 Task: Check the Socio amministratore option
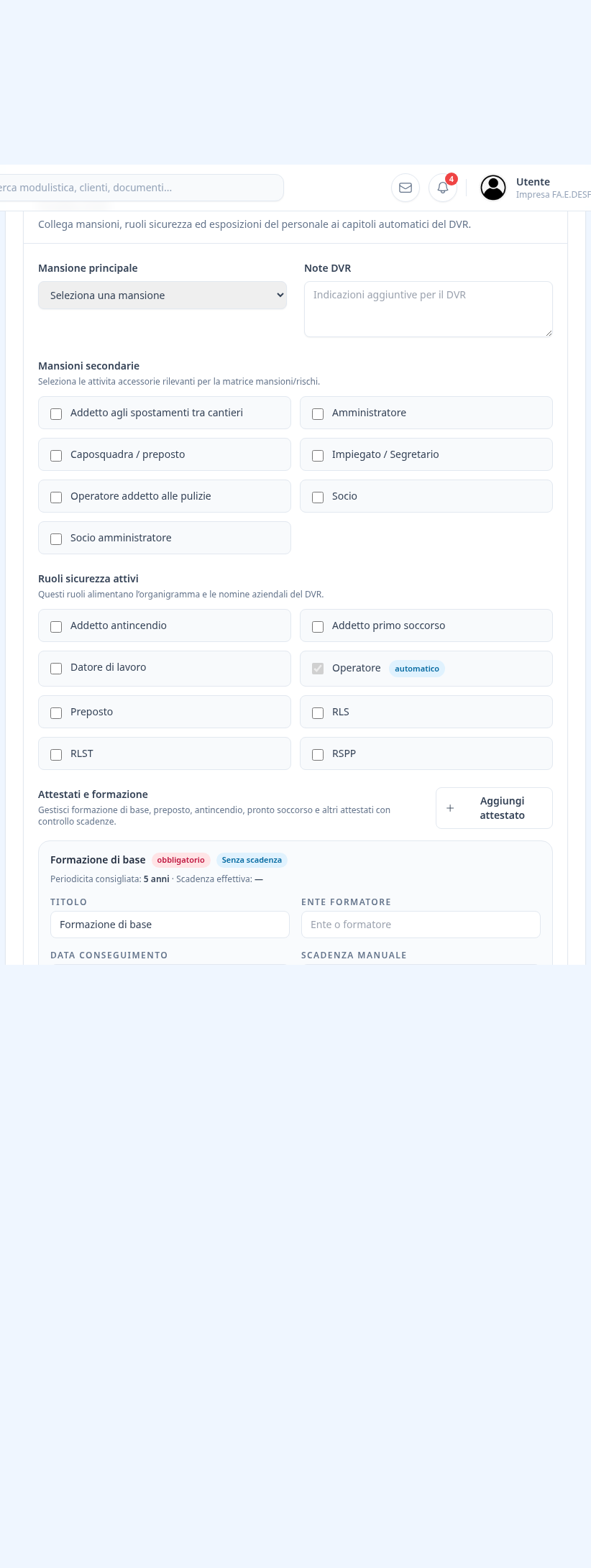point(56,539)
